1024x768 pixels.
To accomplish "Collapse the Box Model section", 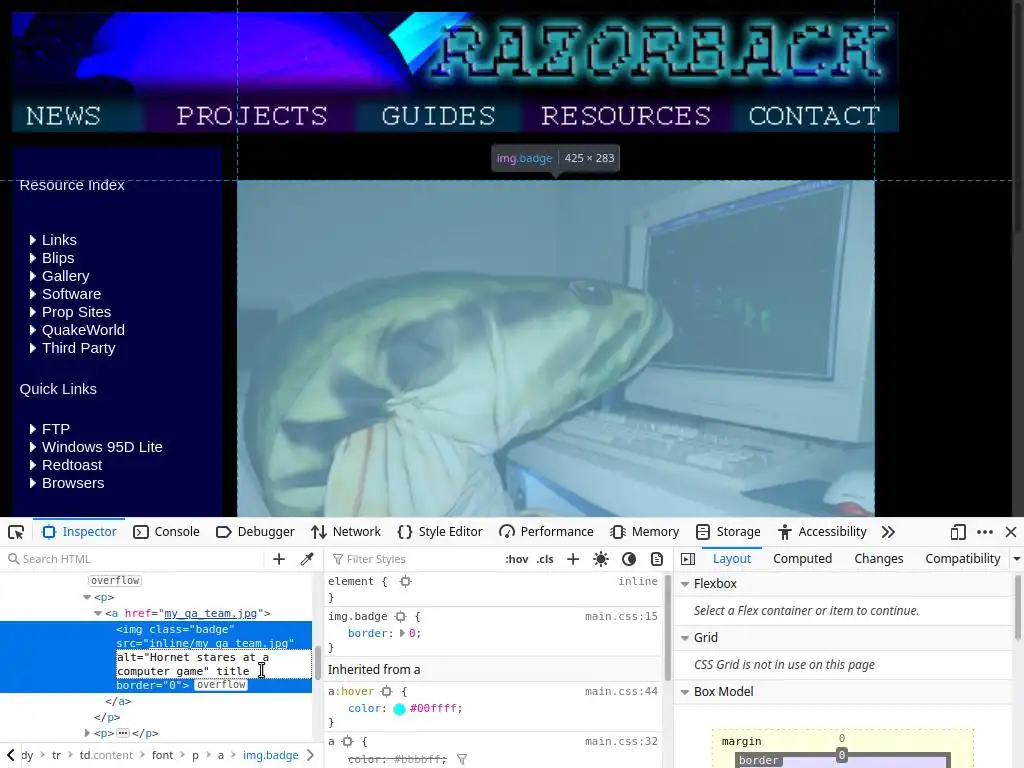I will point(685,692).
